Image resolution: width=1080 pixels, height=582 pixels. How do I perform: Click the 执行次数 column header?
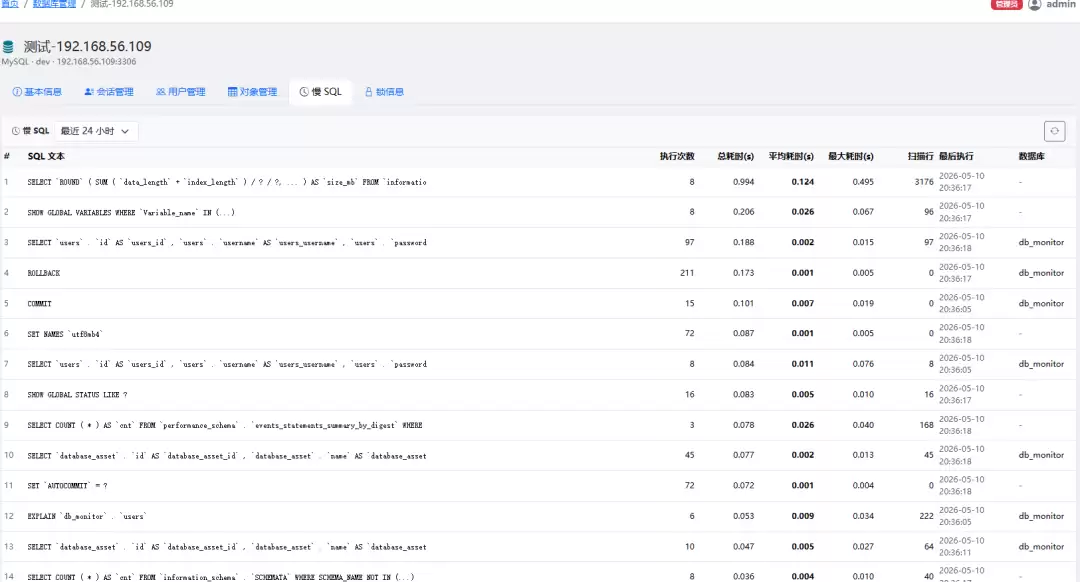click(677, 156)
